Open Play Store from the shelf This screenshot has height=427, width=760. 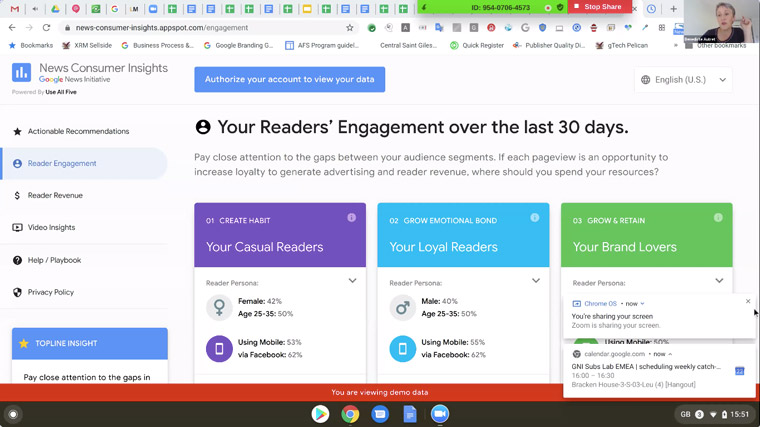320,414
